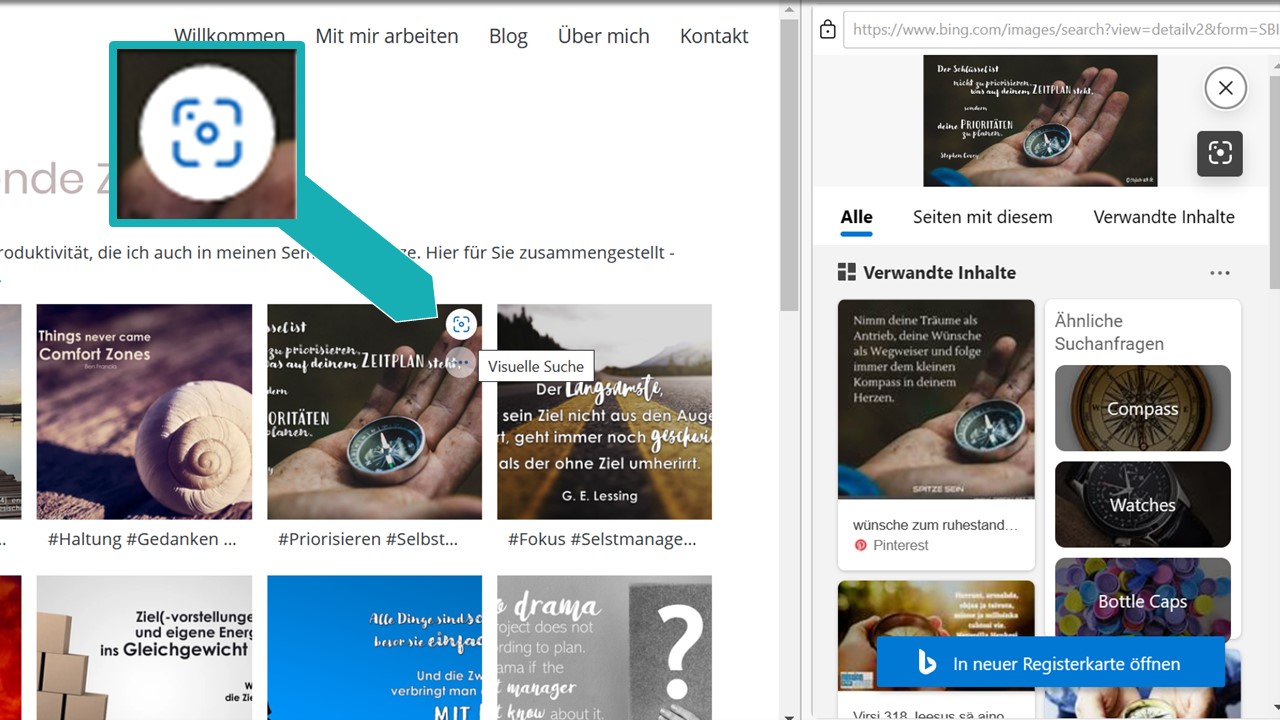Open the Seiten mit diesem tab
Viewport: 1280px width, 720px height.
983,217
